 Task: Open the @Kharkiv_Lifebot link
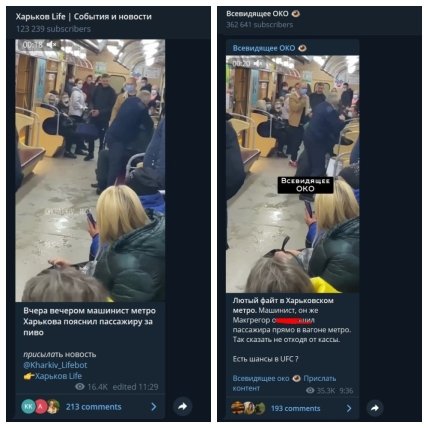55,365
